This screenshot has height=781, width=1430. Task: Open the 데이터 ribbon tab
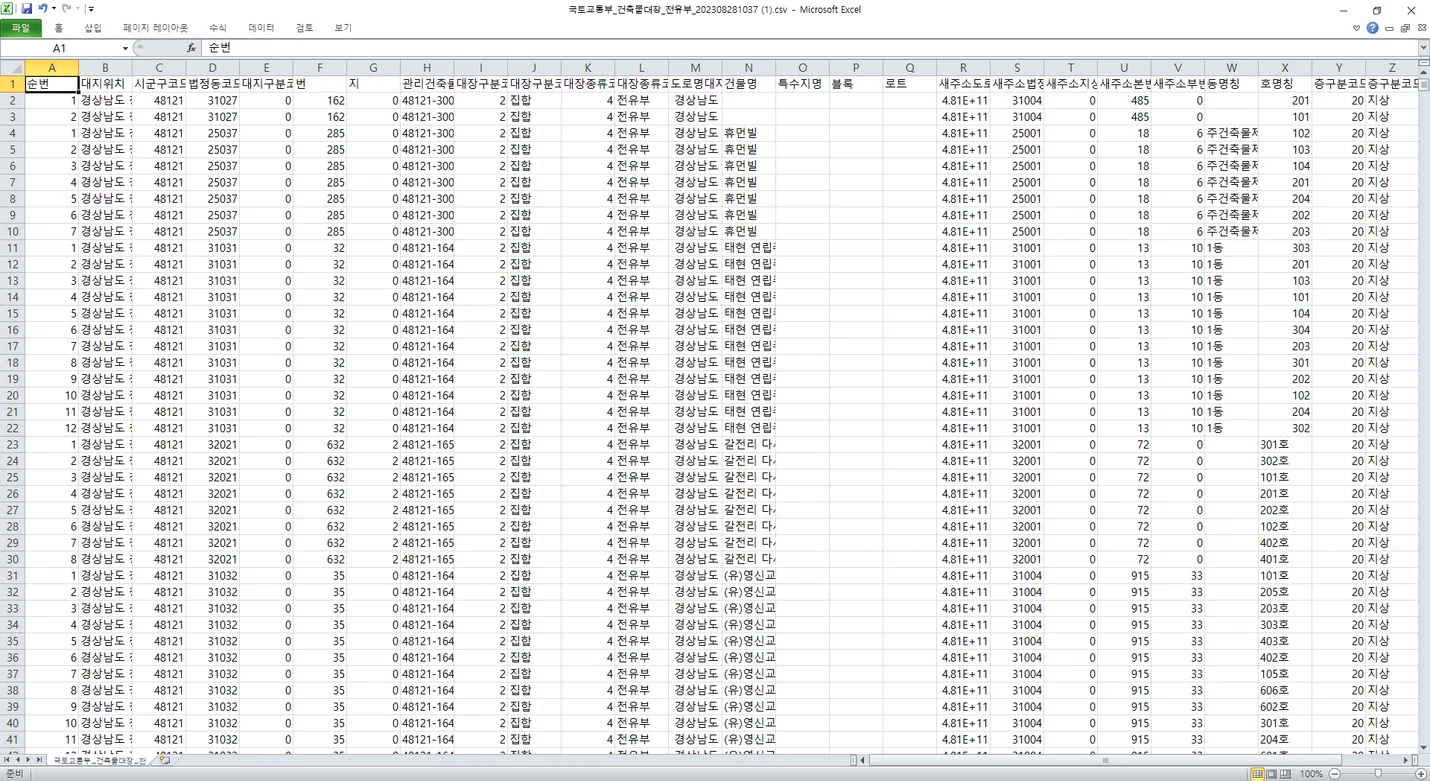pyautogui.click(x=262, y=28)
